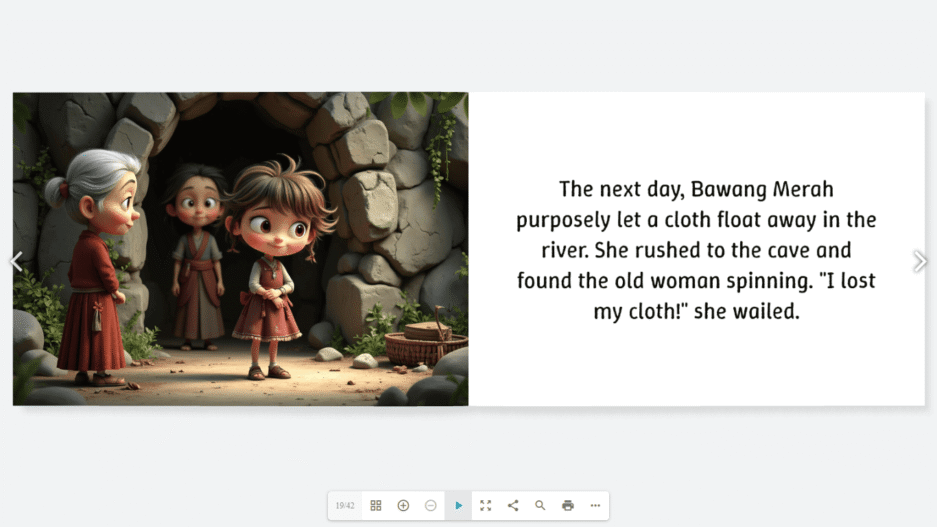Start autoplay with the play button
The width and height of the screenshot is (937, 527).
click(458, 505)
